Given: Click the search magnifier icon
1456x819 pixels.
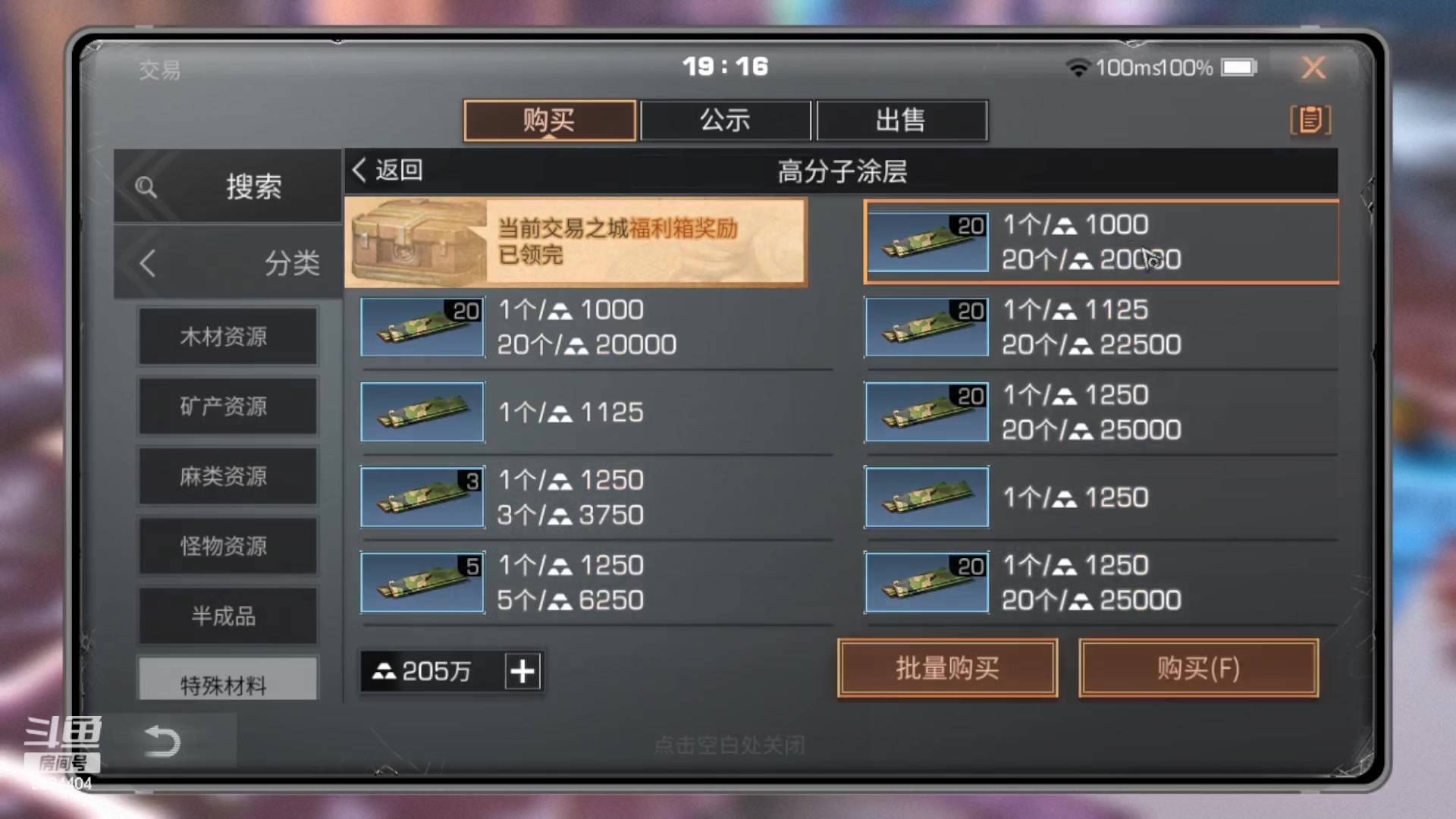Looking at the screenshot, I should click(146, 187).
